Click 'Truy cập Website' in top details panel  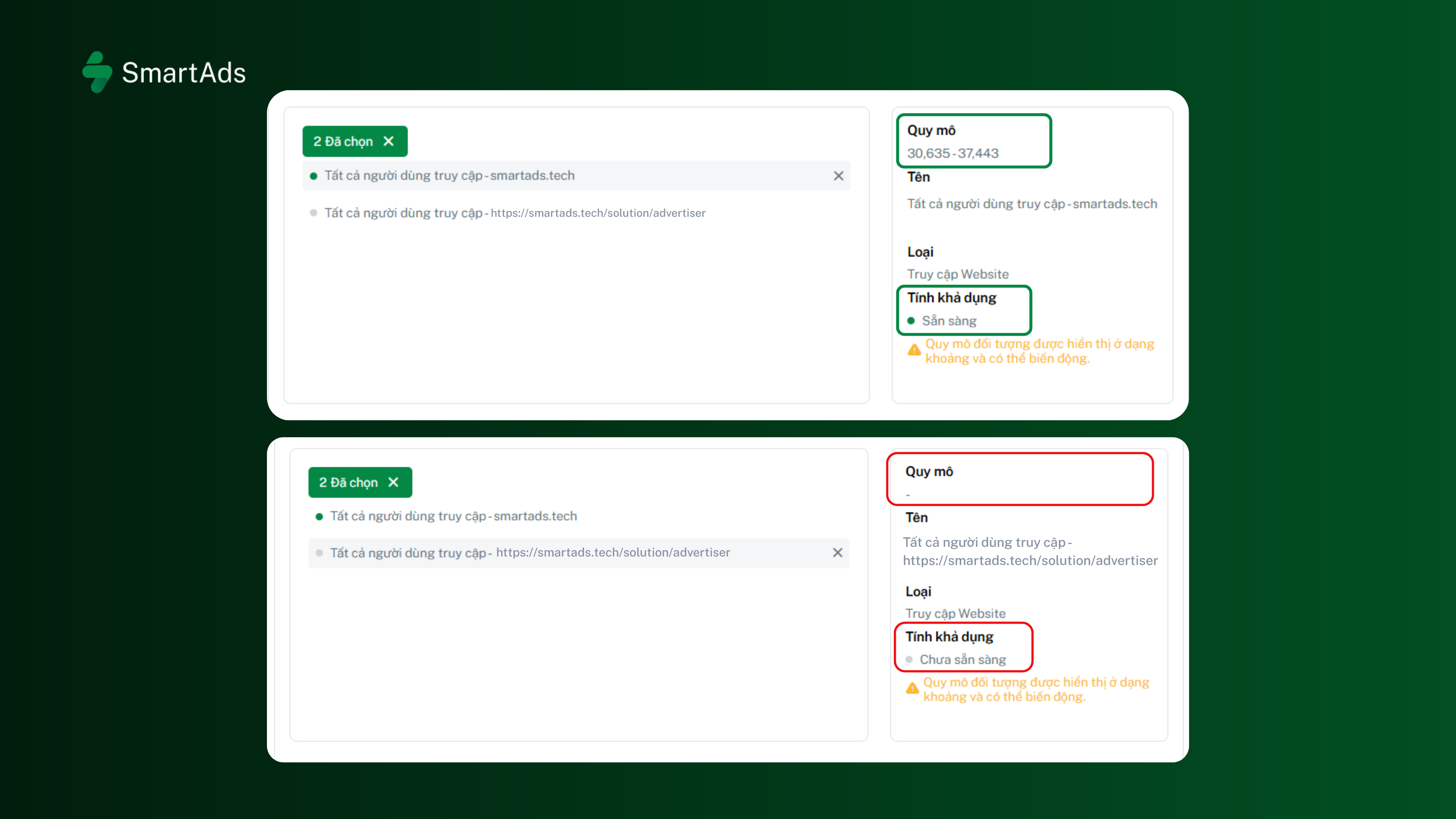(958, 274)
